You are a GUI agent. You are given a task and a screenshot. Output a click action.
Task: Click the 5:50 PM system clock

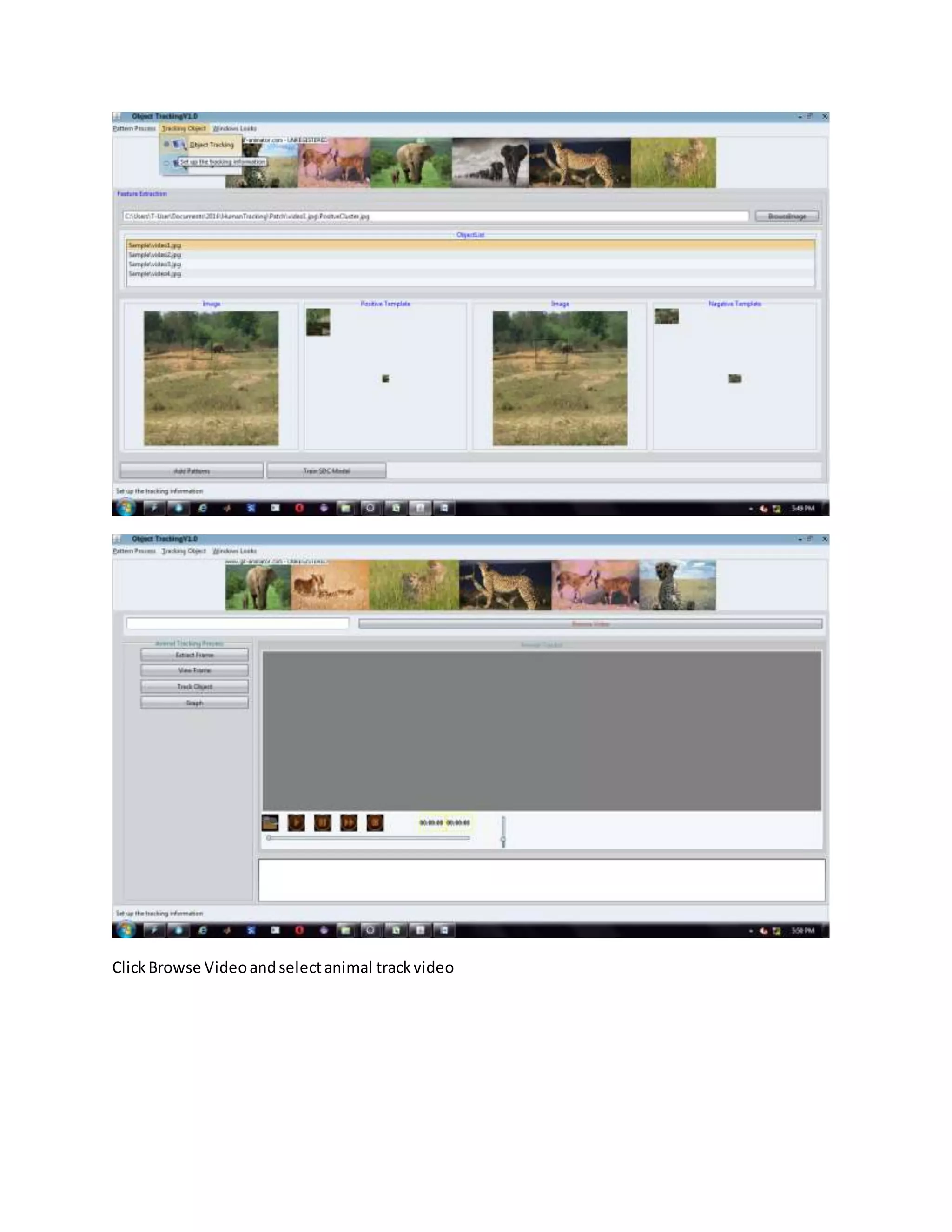pyautogui.click(x=802, y=930)
